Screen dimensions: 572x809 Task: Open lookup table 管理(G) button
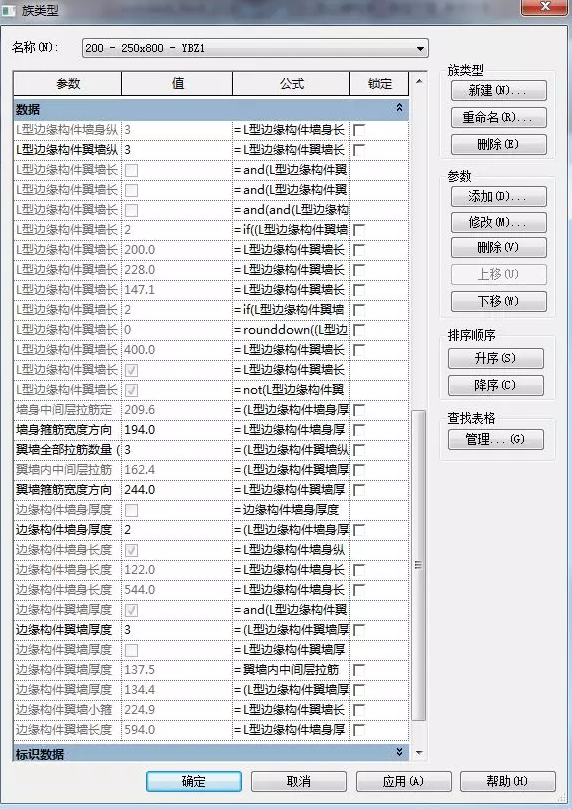coord(496,439)
